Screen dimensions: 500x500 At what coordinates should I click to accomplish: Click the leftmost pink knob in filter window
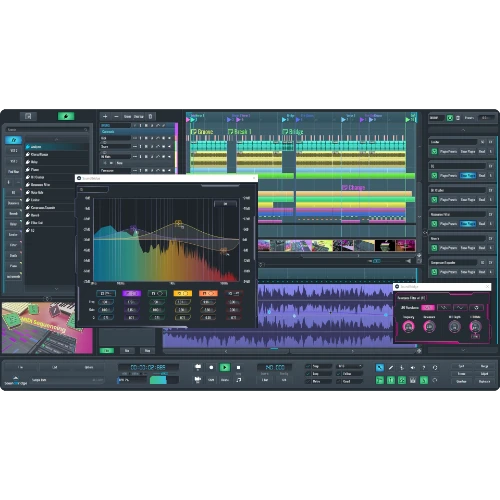coord(408,327)
